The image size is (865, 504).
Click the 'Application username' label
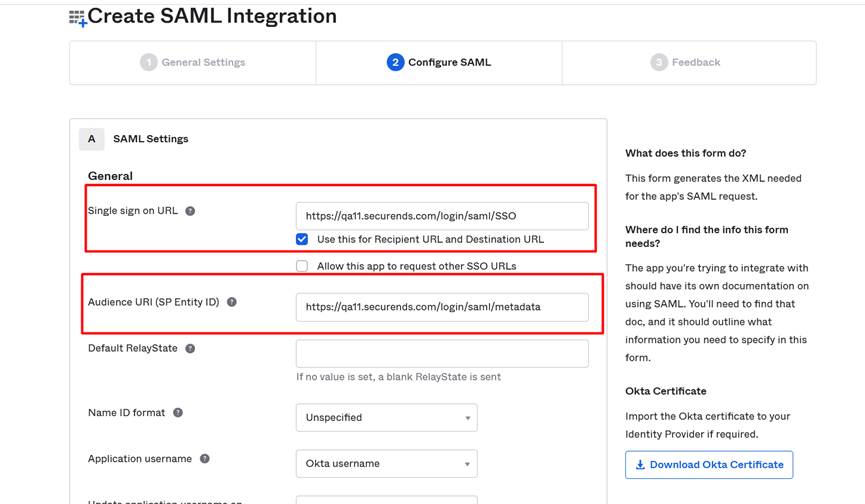point(140,459)
